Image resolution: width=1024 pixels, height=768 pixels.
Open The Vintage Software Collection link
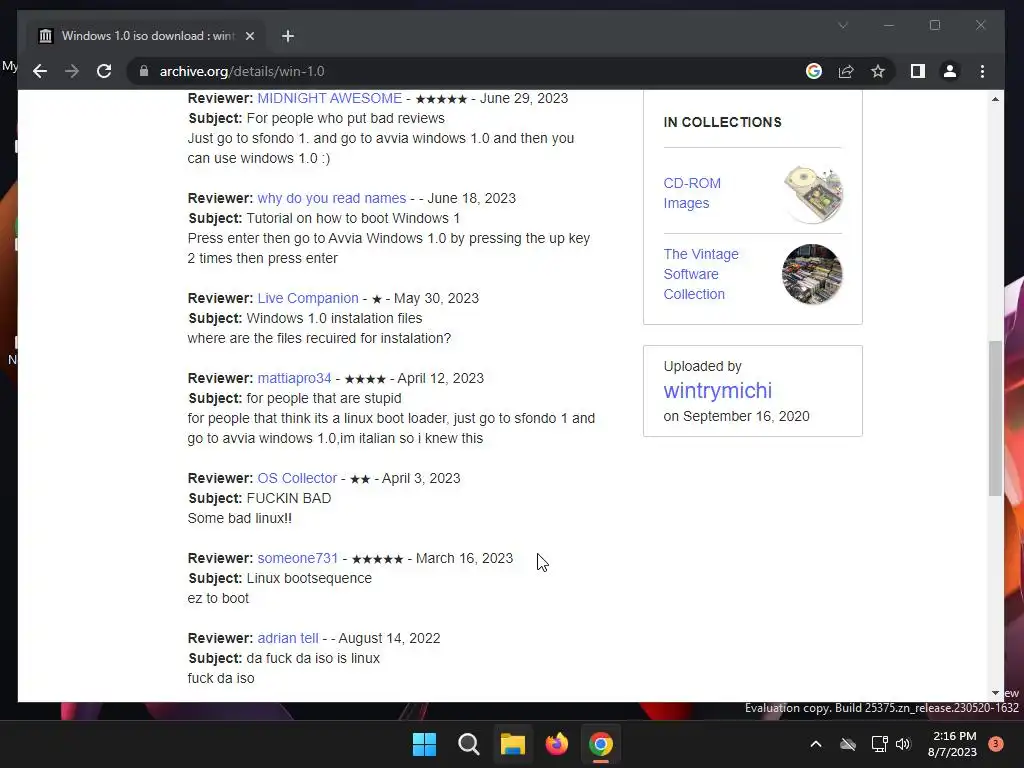point(701,274)
